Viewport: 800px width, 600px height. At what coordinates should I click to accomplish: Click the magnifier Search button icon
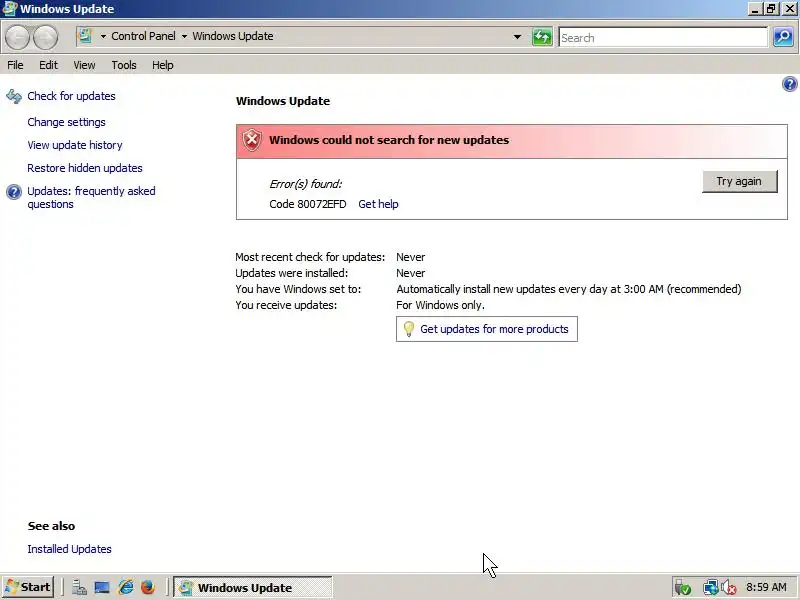click(x=783, y=37)
